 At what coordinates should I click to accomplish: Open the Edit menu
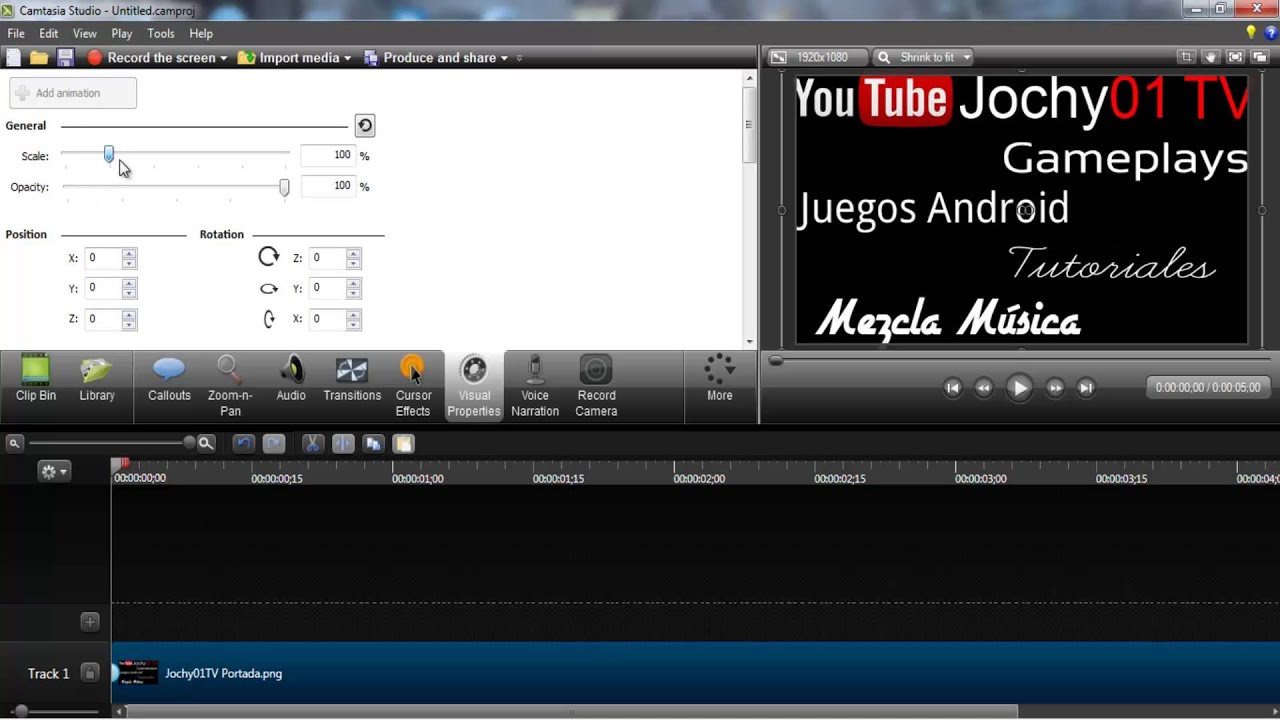point(49,33)
